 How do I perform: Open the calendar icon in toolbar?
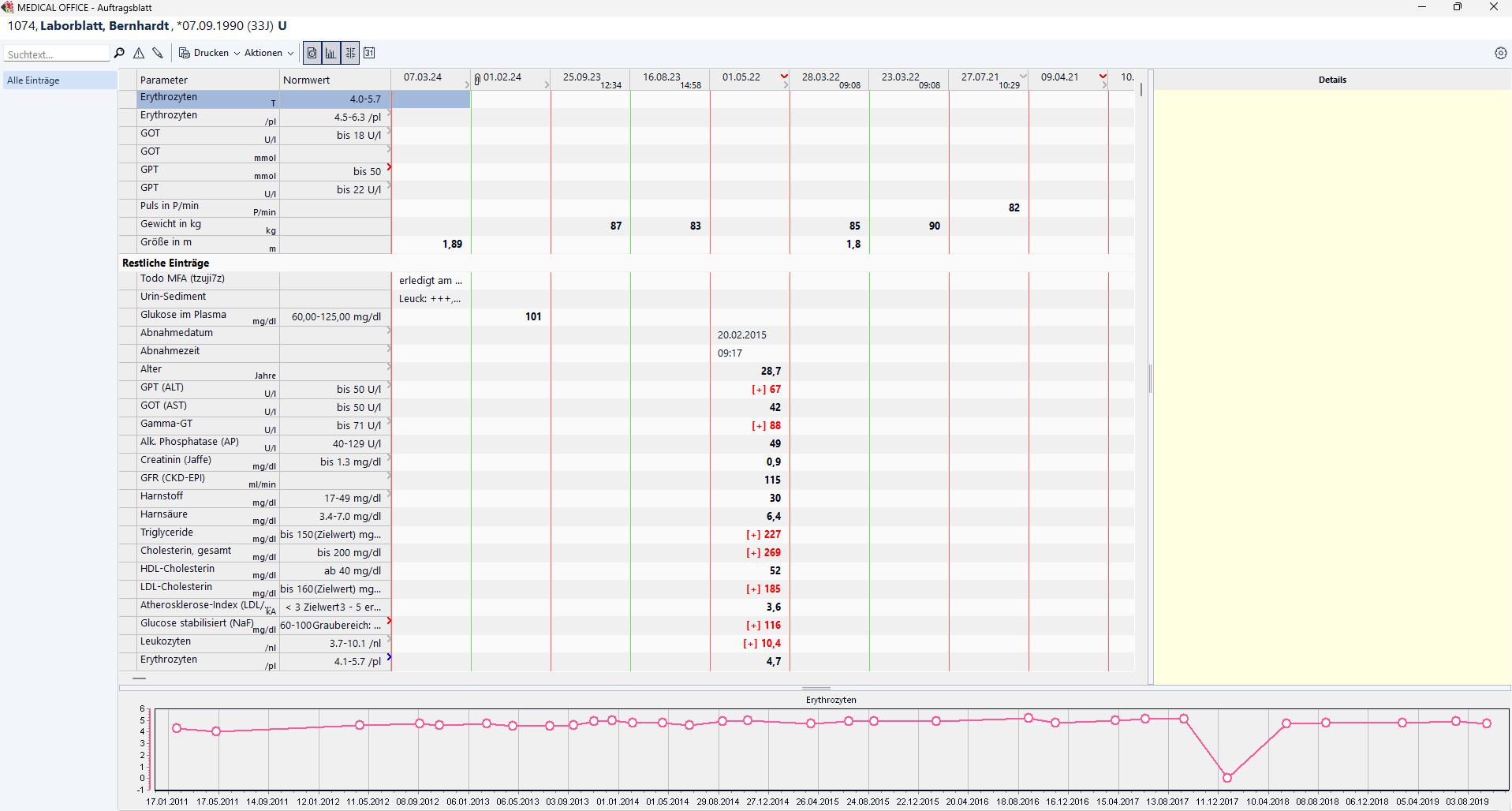tap(369, 53)
